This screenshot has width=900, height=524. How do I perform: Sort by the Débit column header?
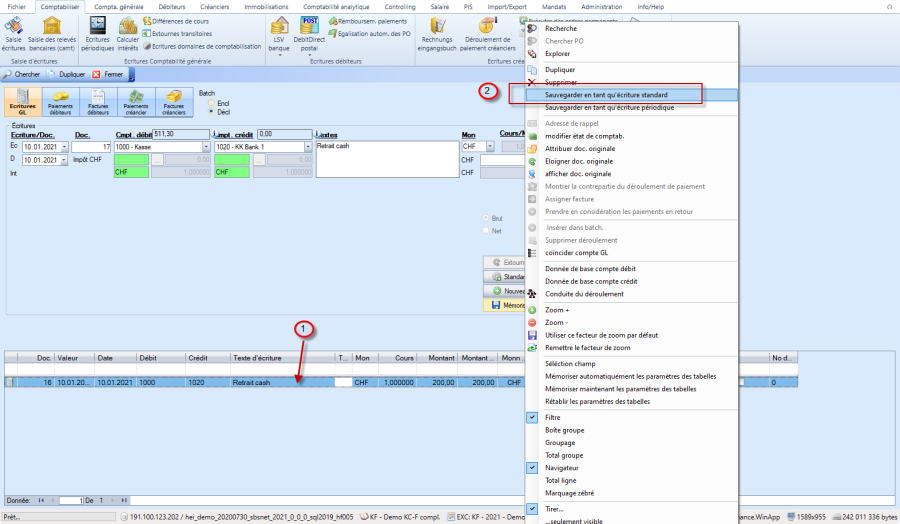point(161,358)
